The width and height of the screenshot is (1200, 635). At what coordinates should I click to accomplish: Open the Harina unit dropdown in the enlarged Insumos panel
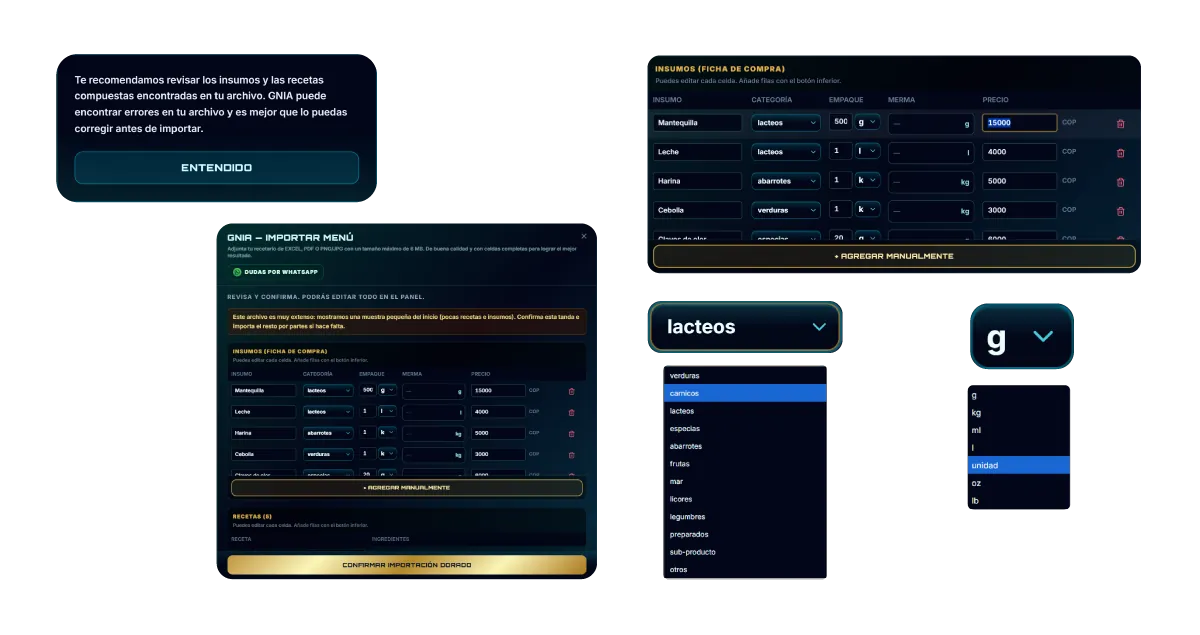pos(867,180)
